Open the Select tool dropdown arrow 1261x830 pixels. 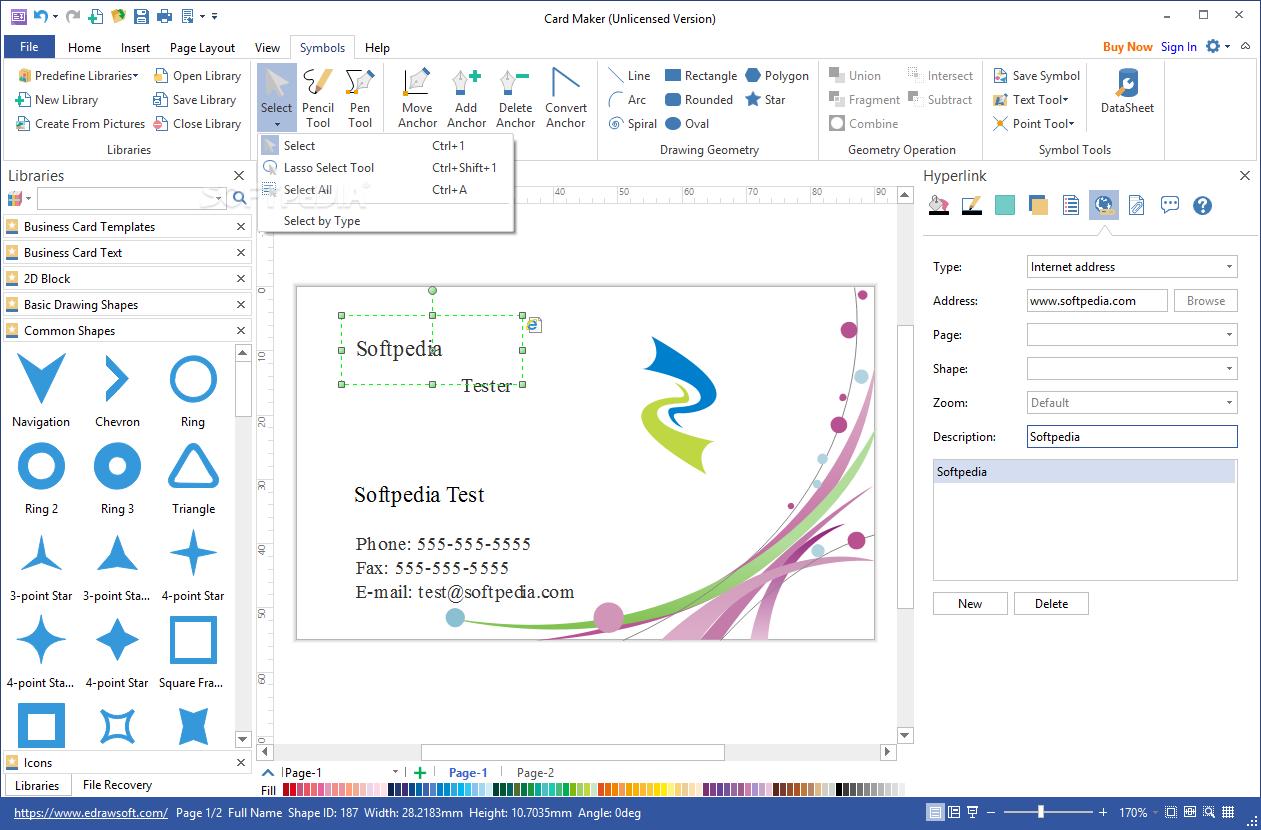coord(277,125)
